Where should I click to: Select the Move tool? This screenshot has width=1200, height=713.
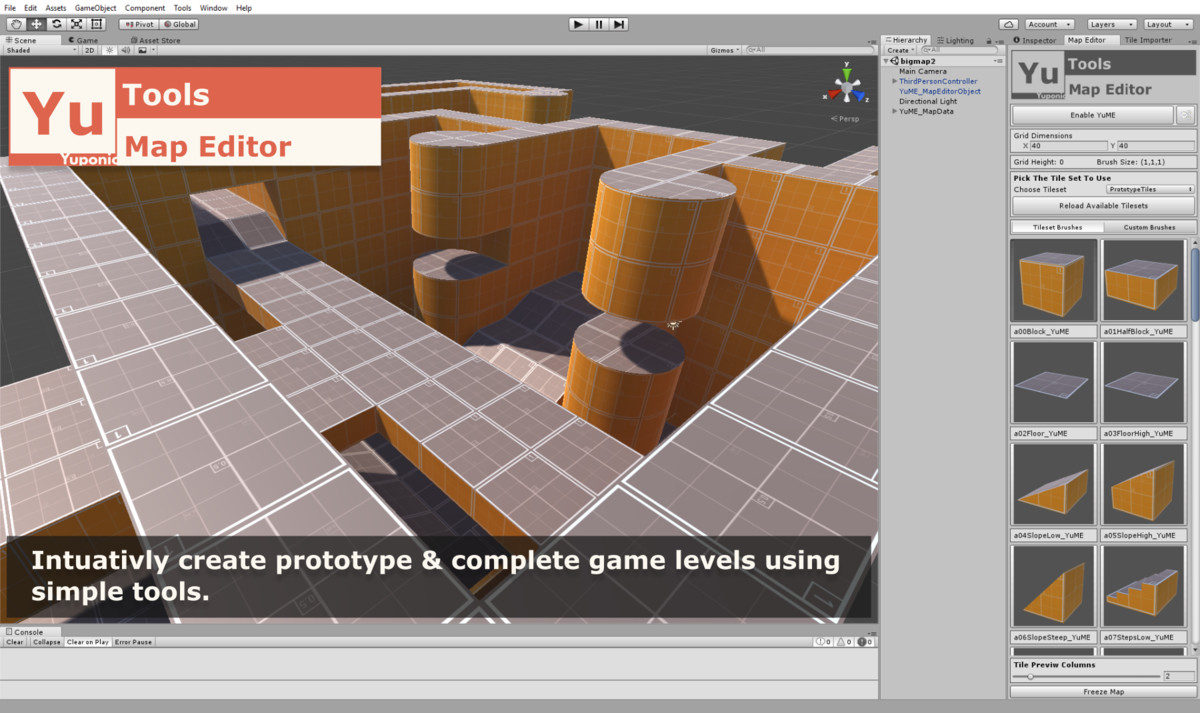36,24
